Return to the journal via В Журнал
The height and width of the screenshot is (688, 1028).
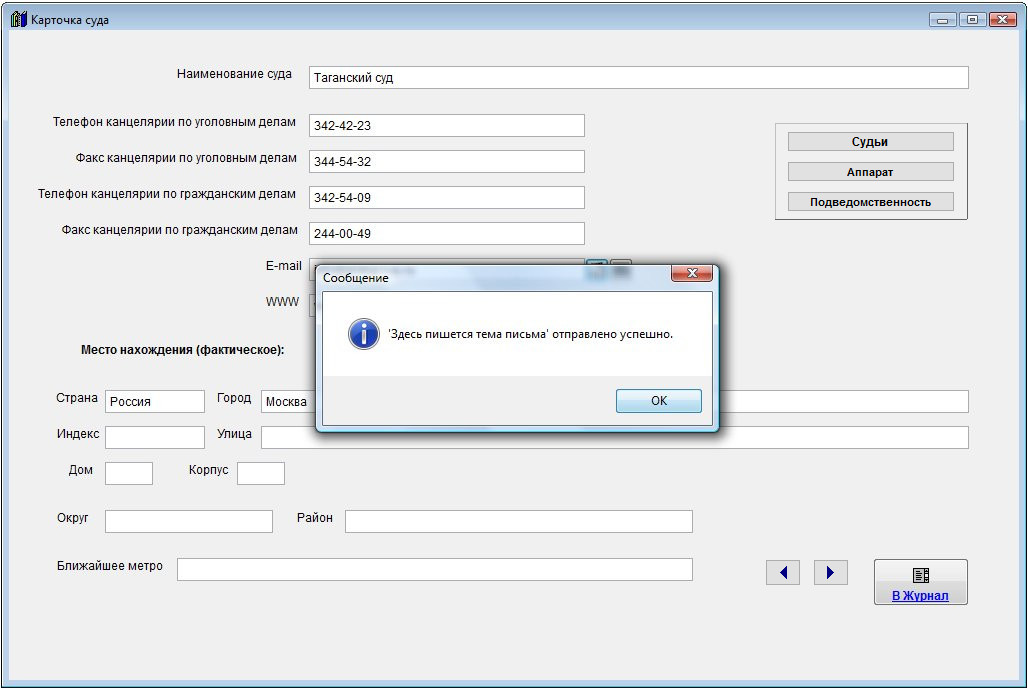pos(920,582)
